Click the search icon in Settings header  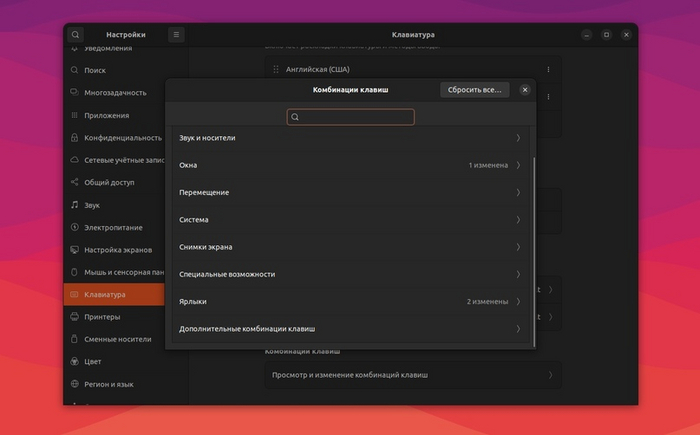75,34
